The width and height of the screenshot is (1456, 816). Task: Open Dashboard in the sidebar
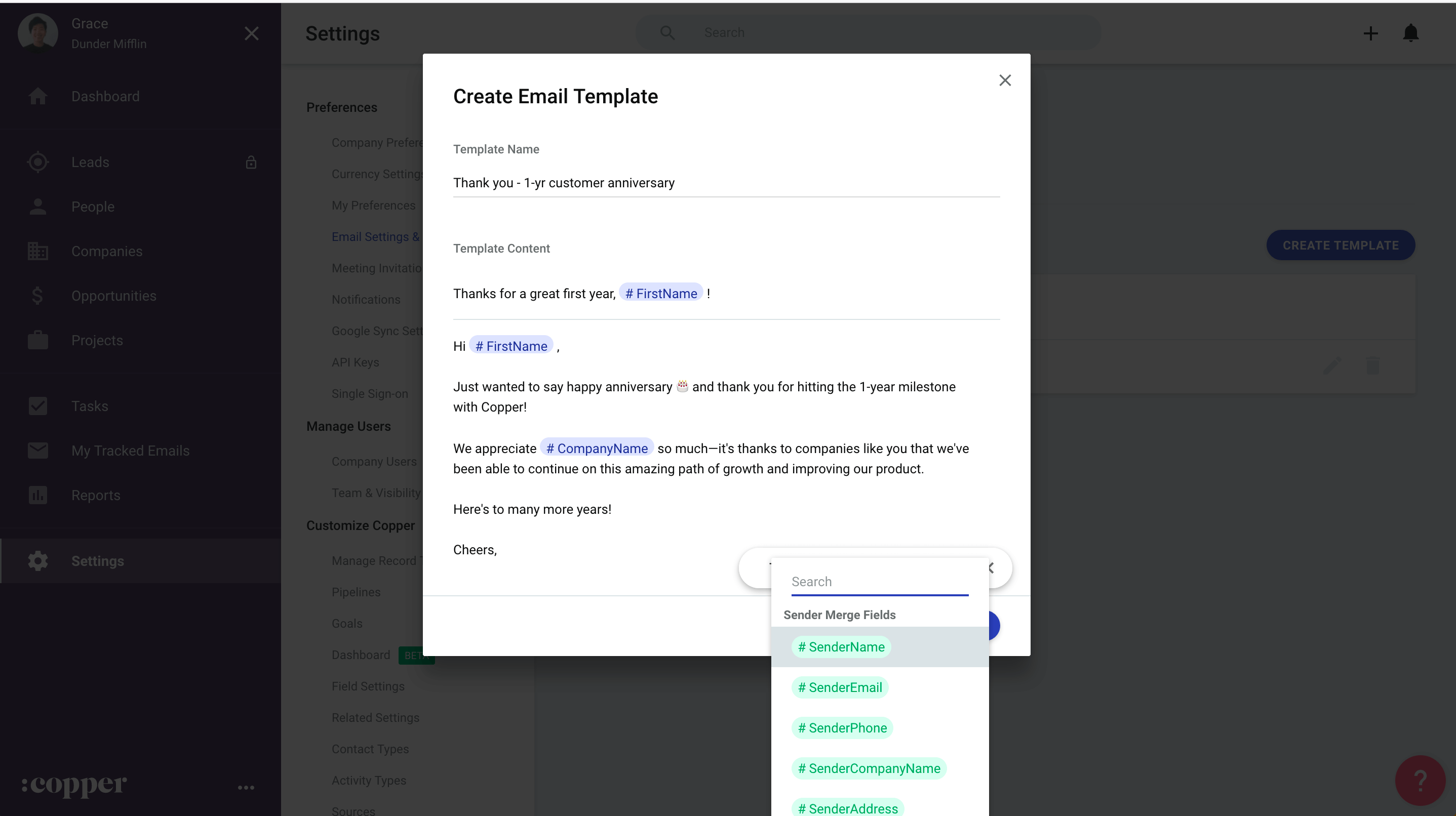[105, 96]
